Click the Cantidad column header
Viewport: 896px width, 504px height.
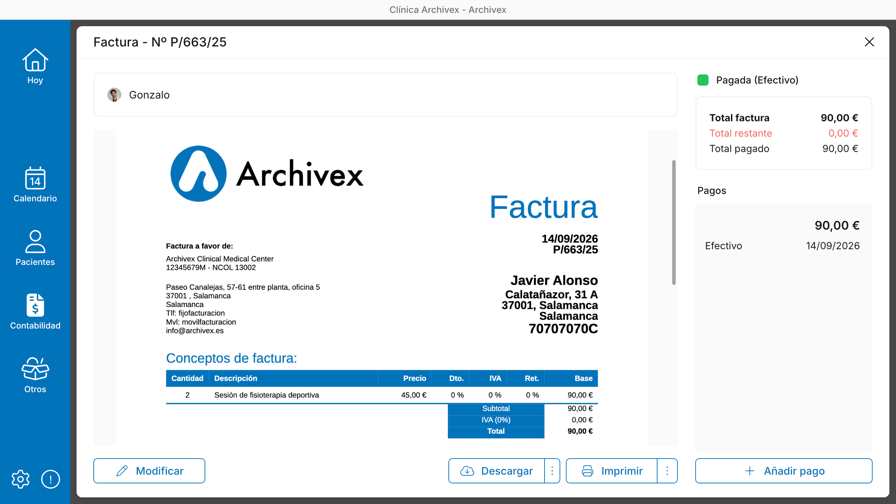187,378
